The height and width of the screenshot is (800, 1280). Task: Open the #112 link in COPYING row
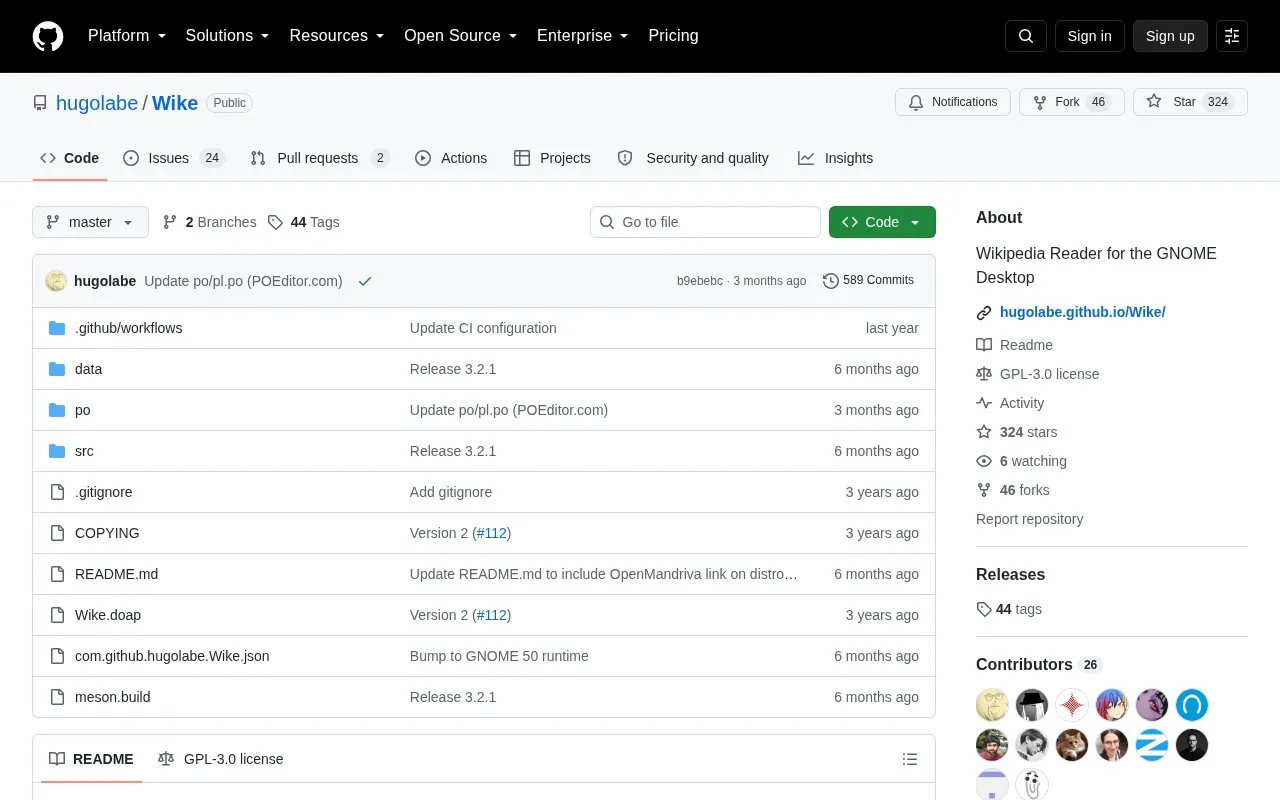492,533
